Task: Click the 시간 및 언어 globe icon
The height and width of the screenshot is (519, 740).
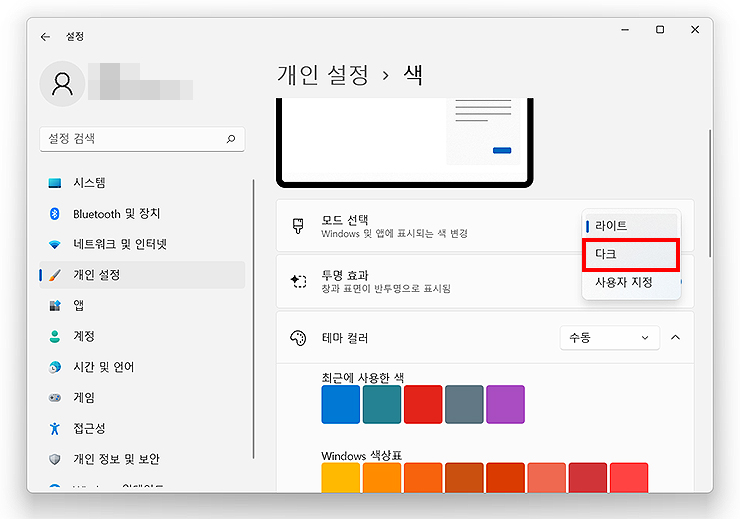Action: 55,367
